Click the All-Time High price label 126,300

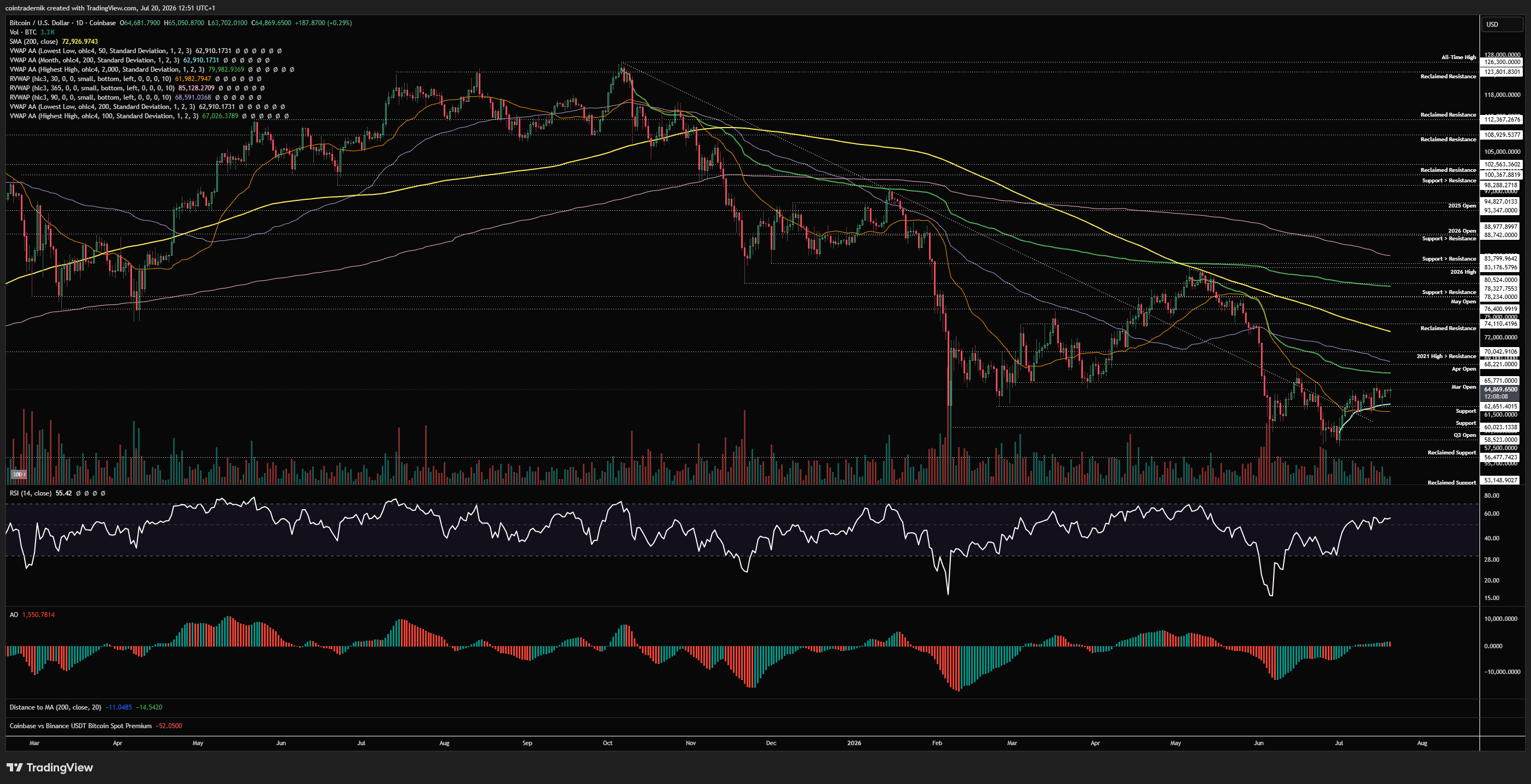pos(1503,62)
